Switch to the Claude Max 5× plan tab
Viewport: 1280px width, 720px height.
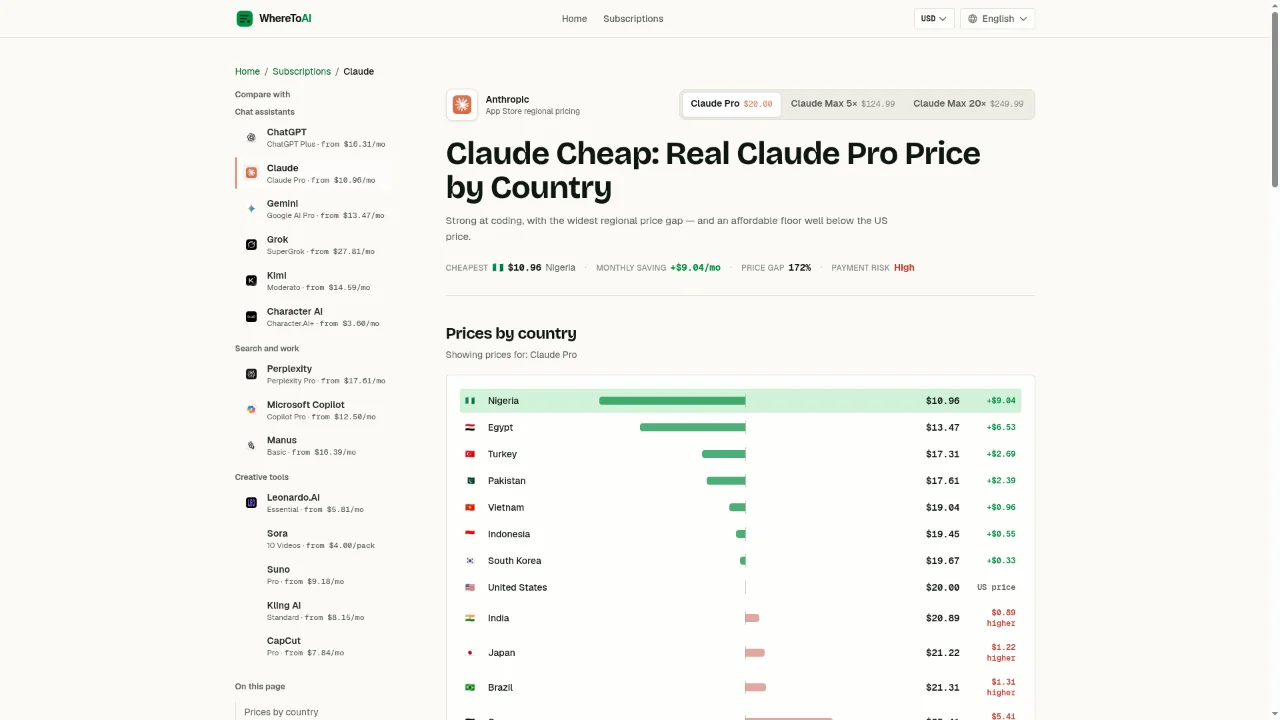point(843,104)
